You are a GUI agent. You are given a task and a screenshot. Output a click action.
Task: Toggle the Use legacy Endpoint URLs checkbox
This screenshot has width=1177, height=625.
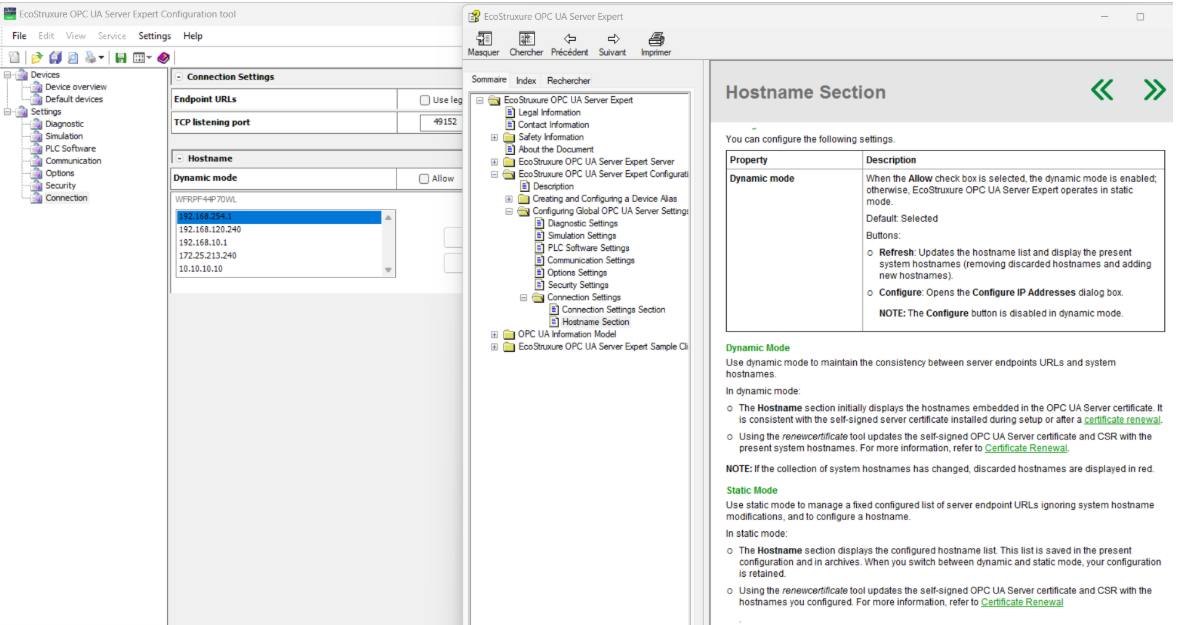pyautogui.click(x=425, y=100)
